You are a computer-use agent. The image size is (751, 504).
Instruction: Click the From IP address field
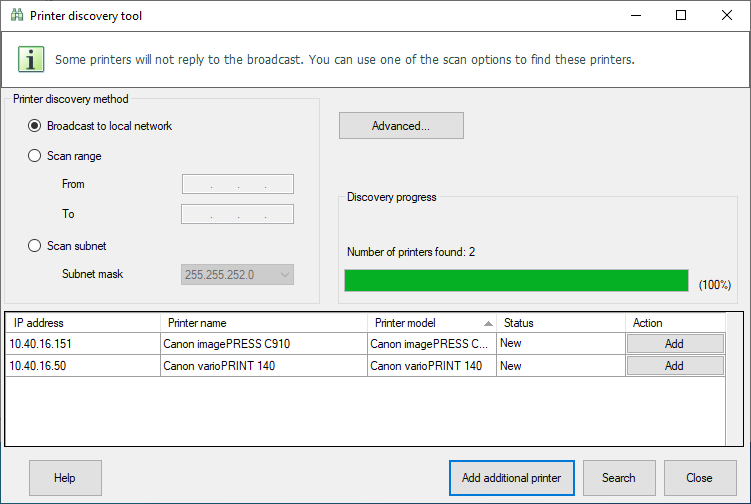pos(237,184)
